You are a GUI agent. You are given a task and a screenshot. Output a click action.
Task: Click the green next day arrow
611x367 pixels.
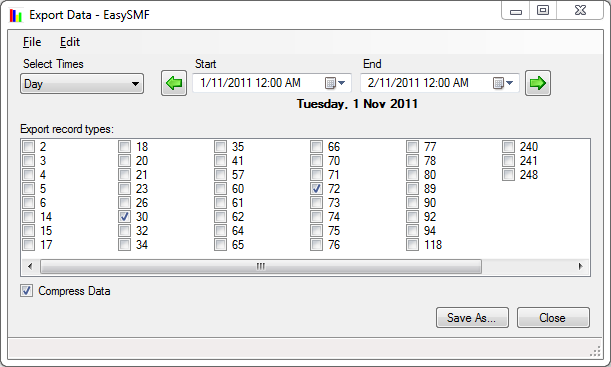[538, 83]
